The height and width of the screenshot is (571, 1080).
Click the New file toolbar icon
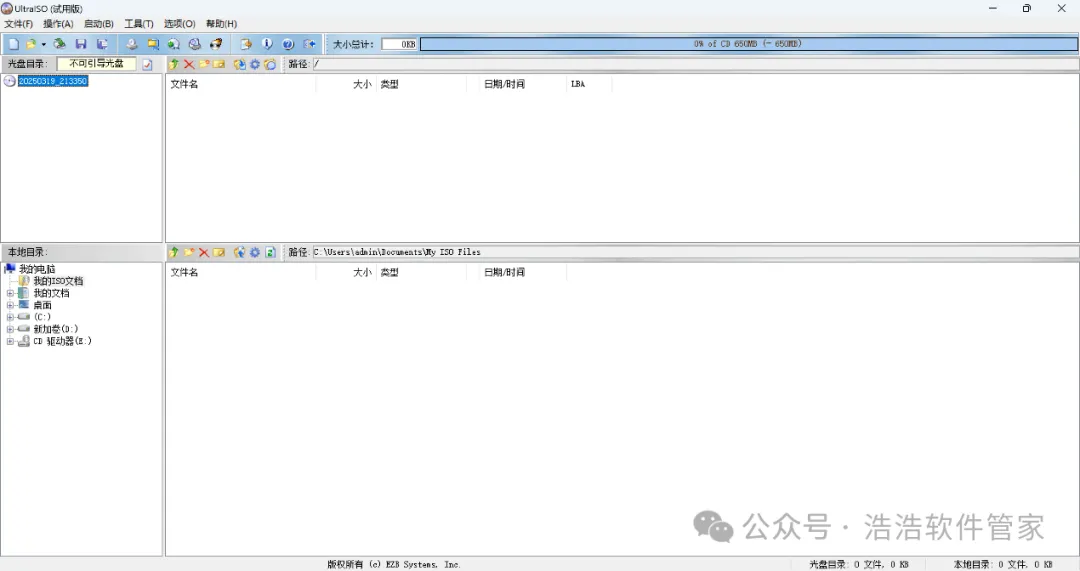(x=13, y=44)
